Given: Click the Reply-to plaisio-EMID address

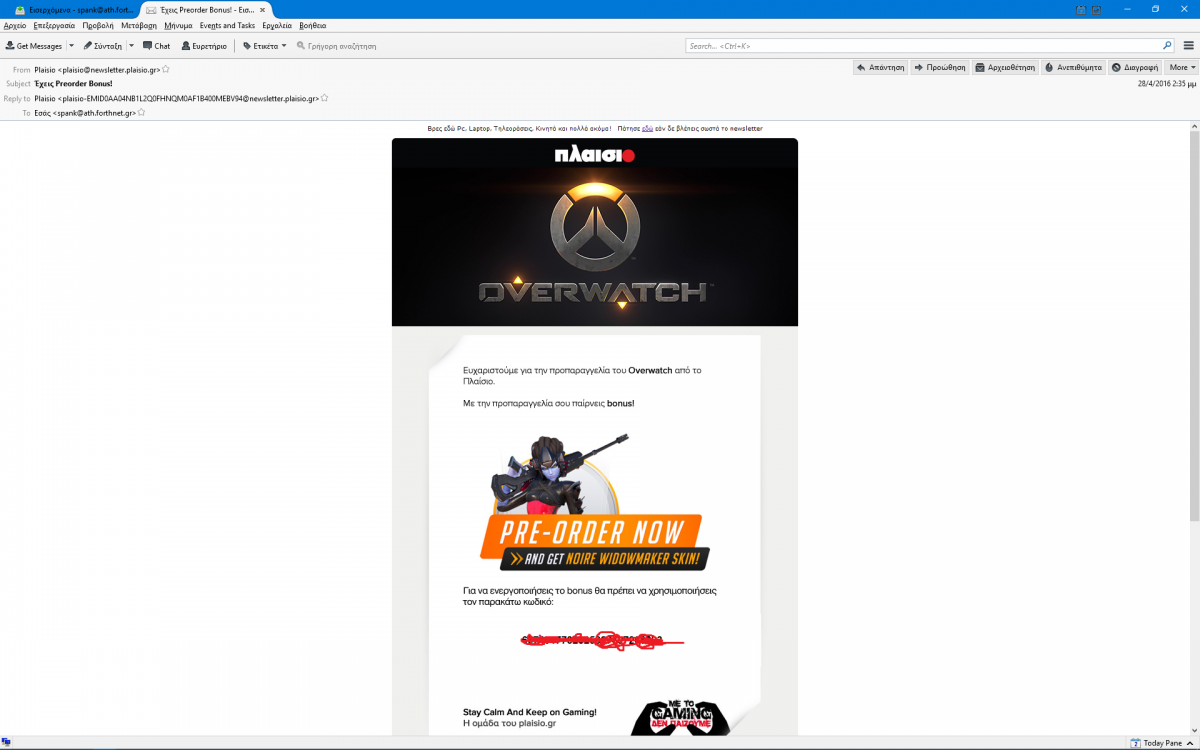Looking at the screenshot, I should click(176, 99).
